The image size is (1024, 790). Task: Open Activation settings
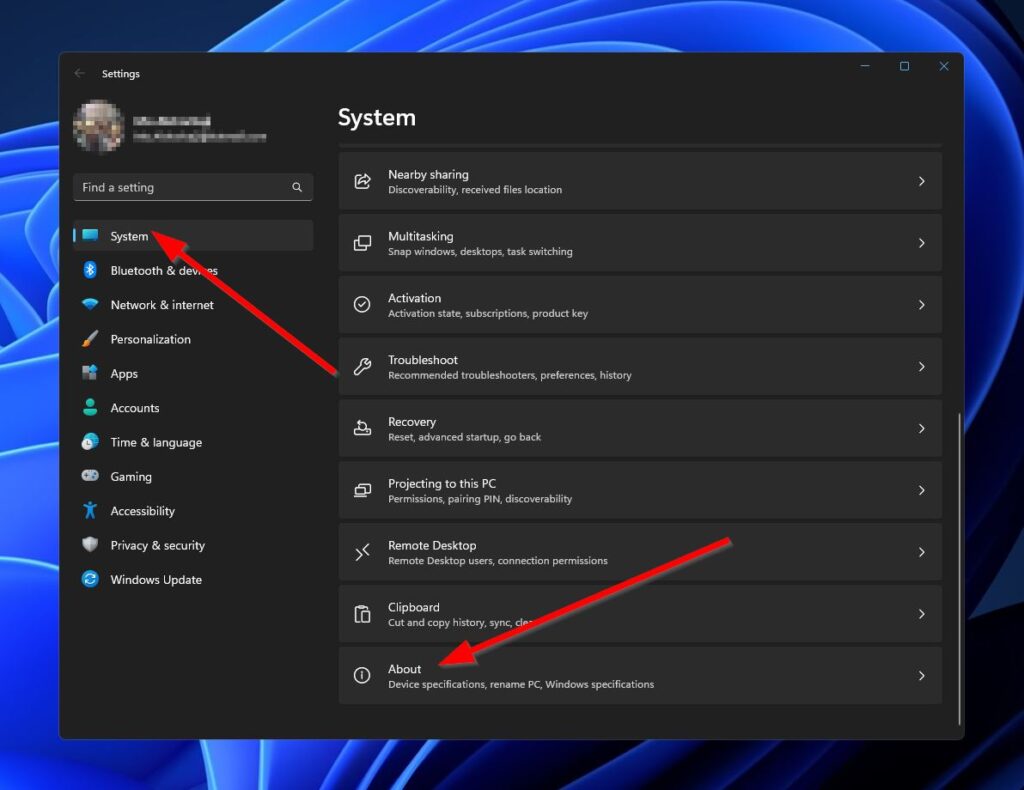(640, 304)
